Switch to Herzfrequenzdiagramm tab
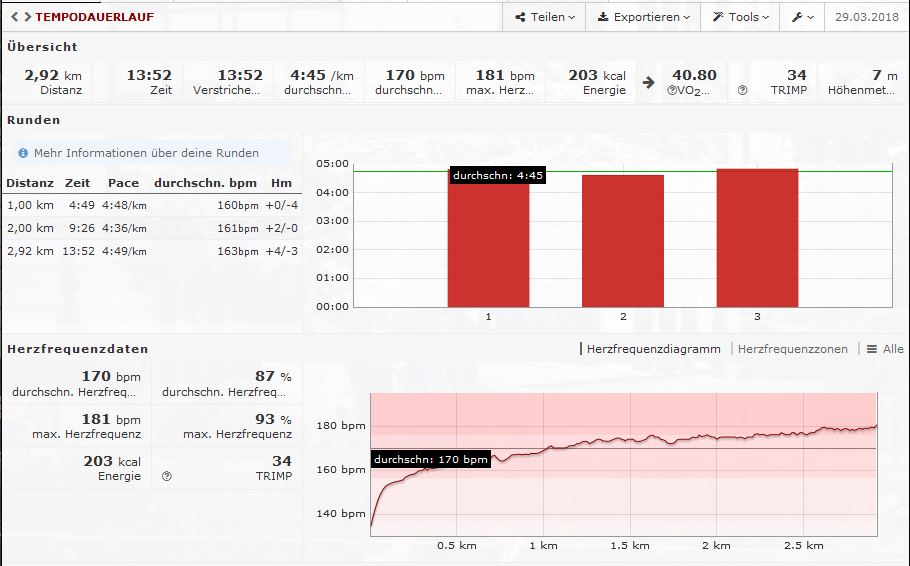Image resolution: width=910 pixels, height=566 pixels. coord(653,349)
